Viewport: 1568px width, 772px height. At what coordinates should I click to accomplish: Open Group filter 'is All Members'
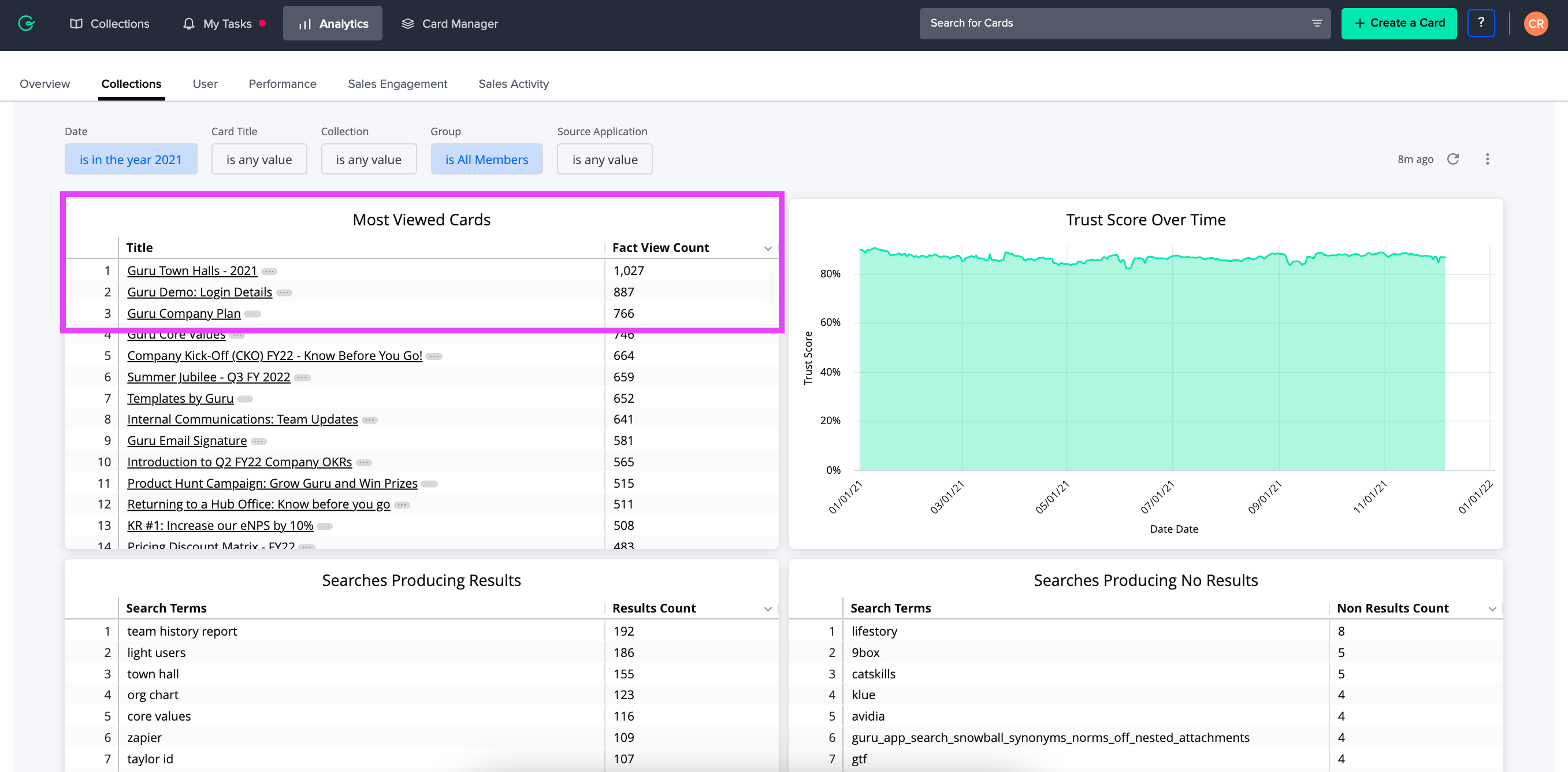[x=487, y=159]
